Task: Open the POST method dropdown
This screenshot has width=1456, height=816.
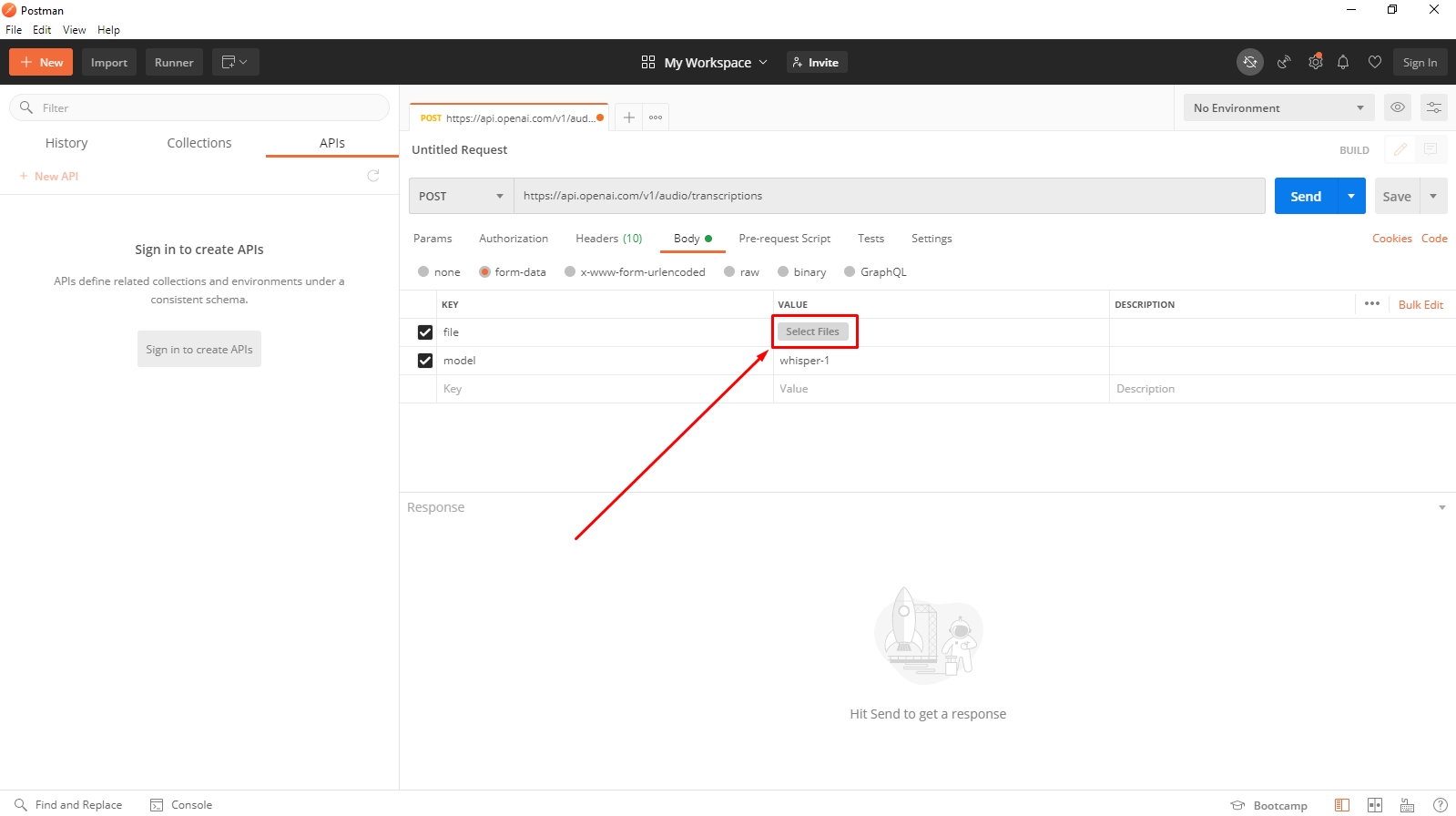Action: pos(461,196)
